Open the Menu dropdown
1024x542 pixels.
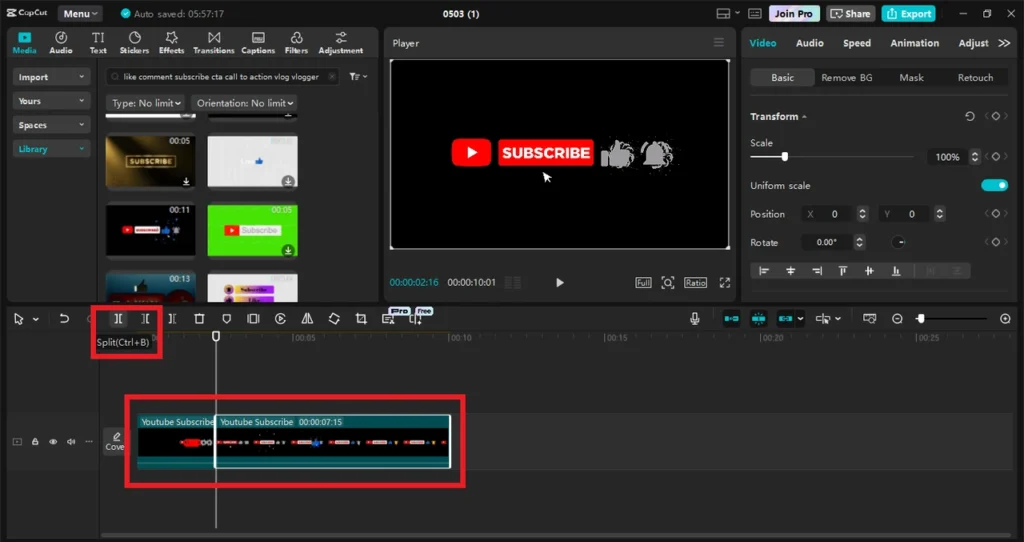(x=80, y=14)
